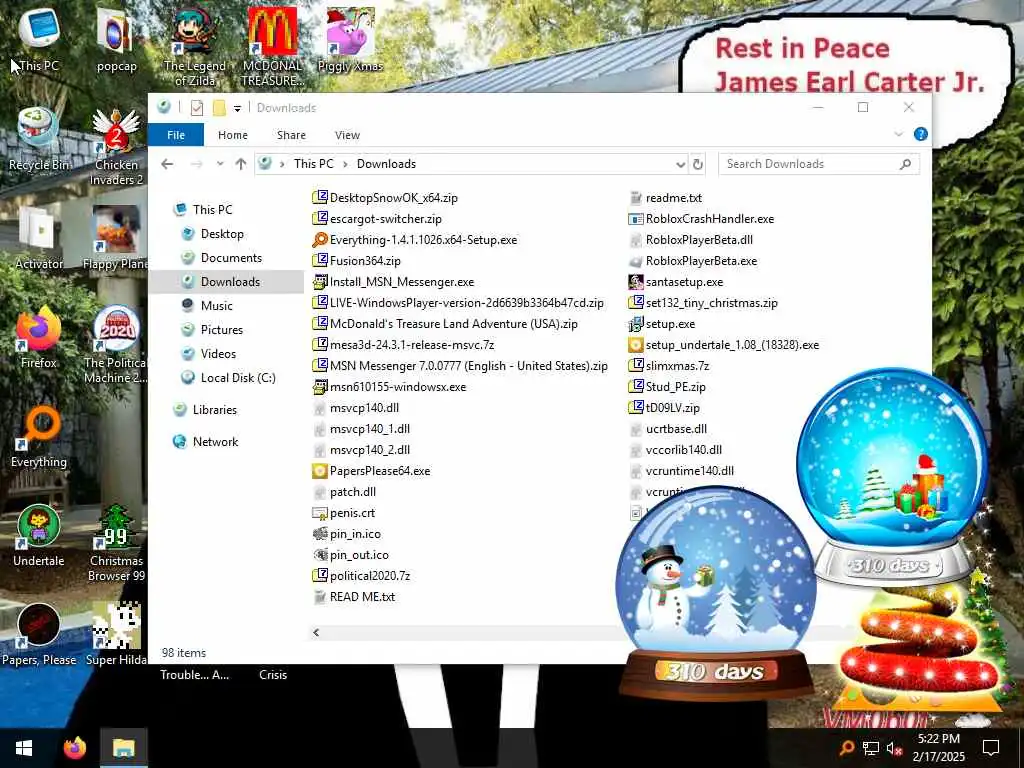The image size is (1024, 768).
Task: Open recent locations dropdown arrow
Action: 220,164
